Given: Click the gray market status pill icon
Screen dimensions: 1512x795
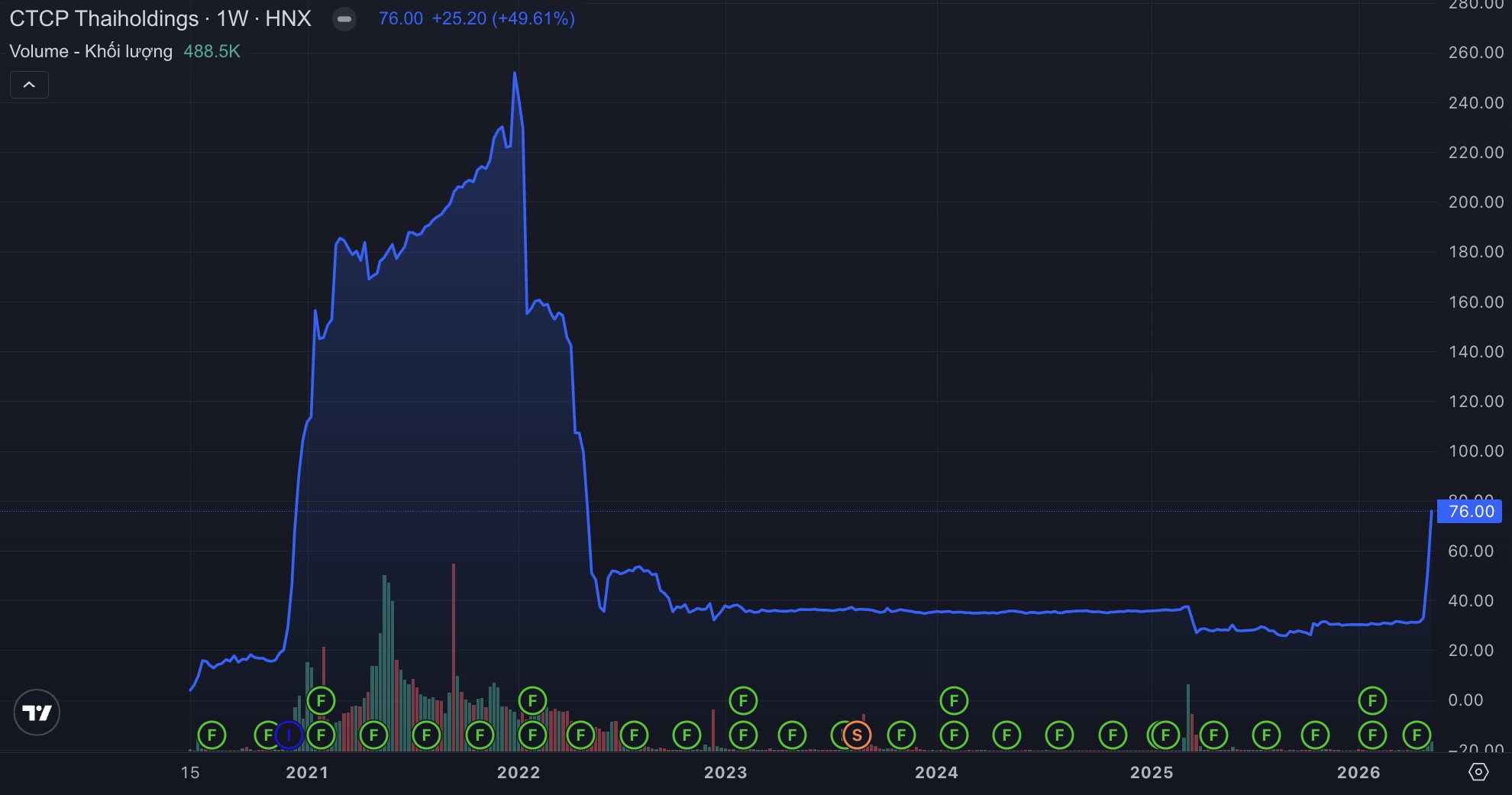Looking at the screenshot, I should (344, 19).
